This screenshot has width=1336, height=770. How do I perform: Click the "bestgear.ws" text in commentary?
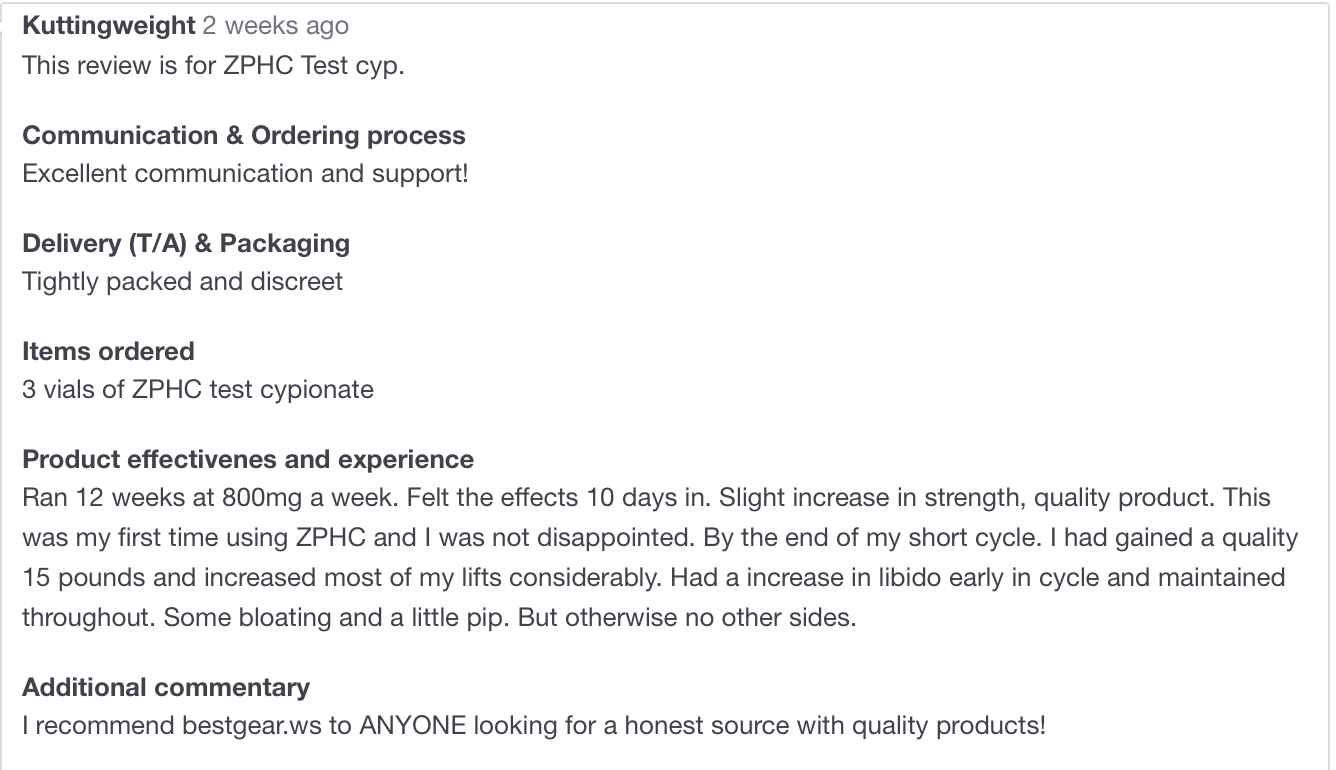(252, 725)
